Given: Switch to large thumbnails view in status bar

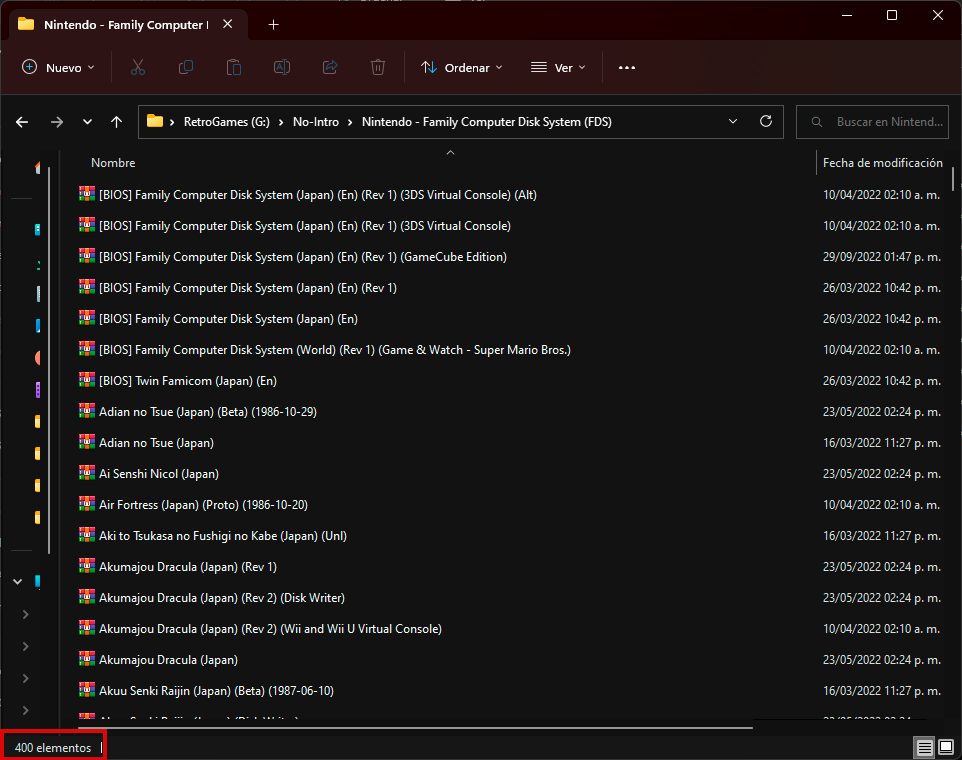Looking at the screenshot, I should (x=946, y=747).
